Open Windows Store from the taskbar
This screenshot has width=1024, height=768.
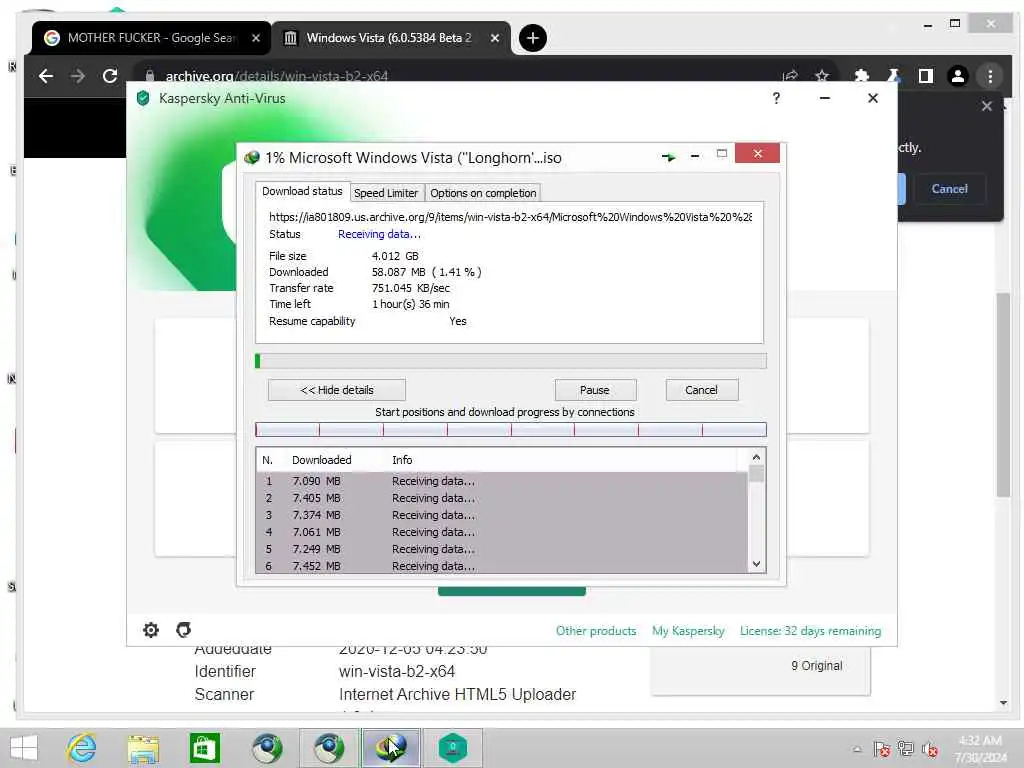[204, 748]
